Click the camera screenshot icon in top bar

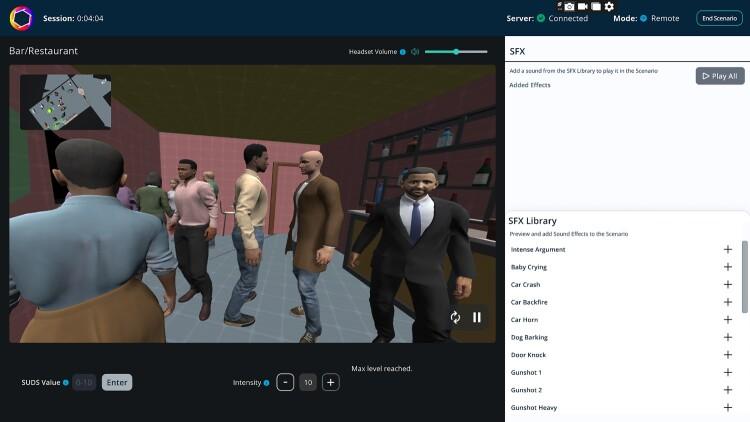570,6
